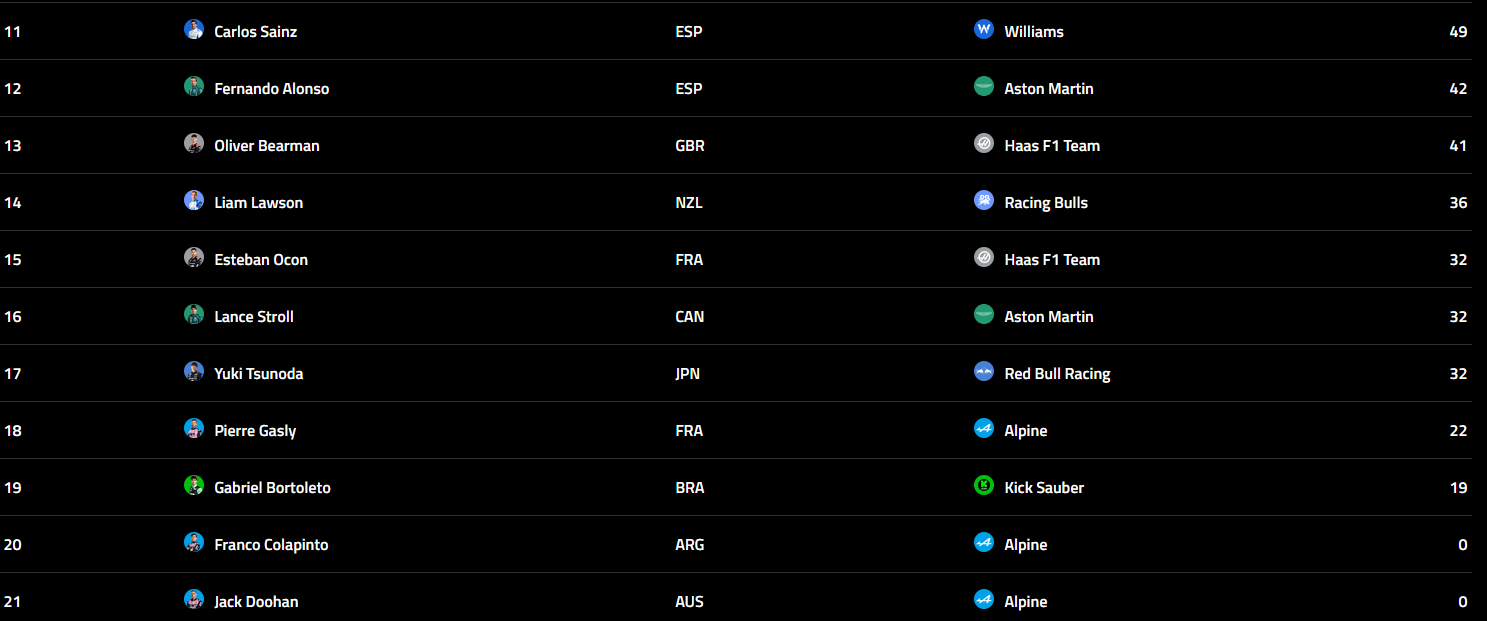Click Fernando Alonso's Aston Martin team logo
Image resolution: width=1487 pixels, height=621 pixels.
pos(984,87)
